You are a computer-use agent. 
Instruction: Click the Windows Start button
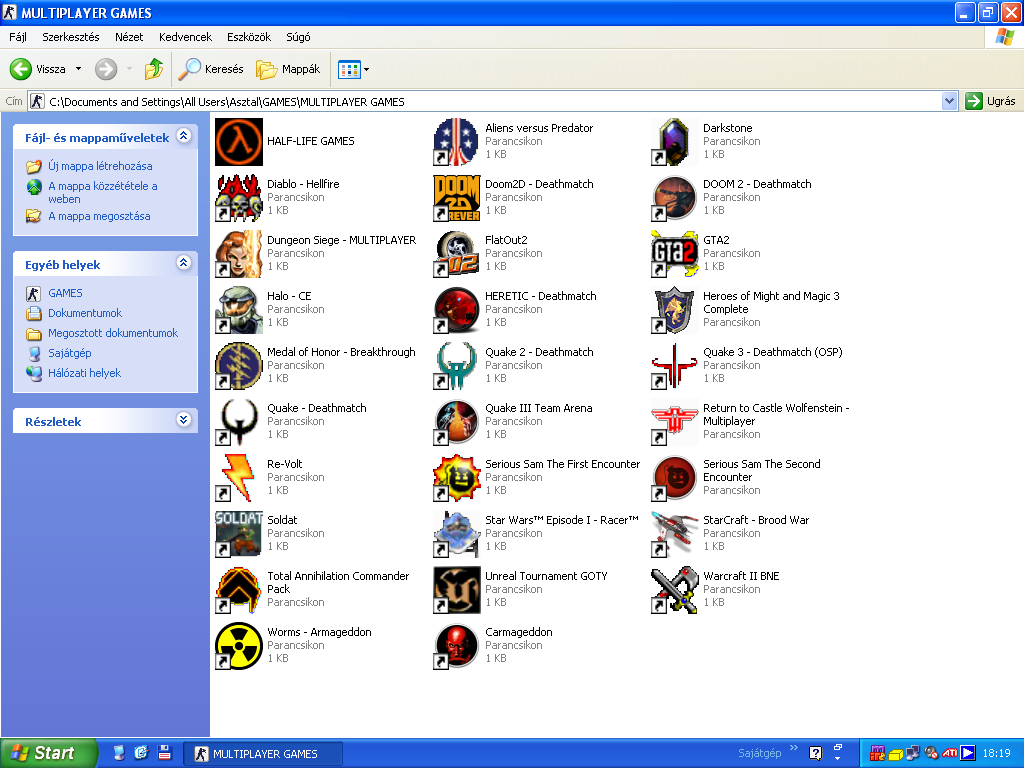click(49, 753)
